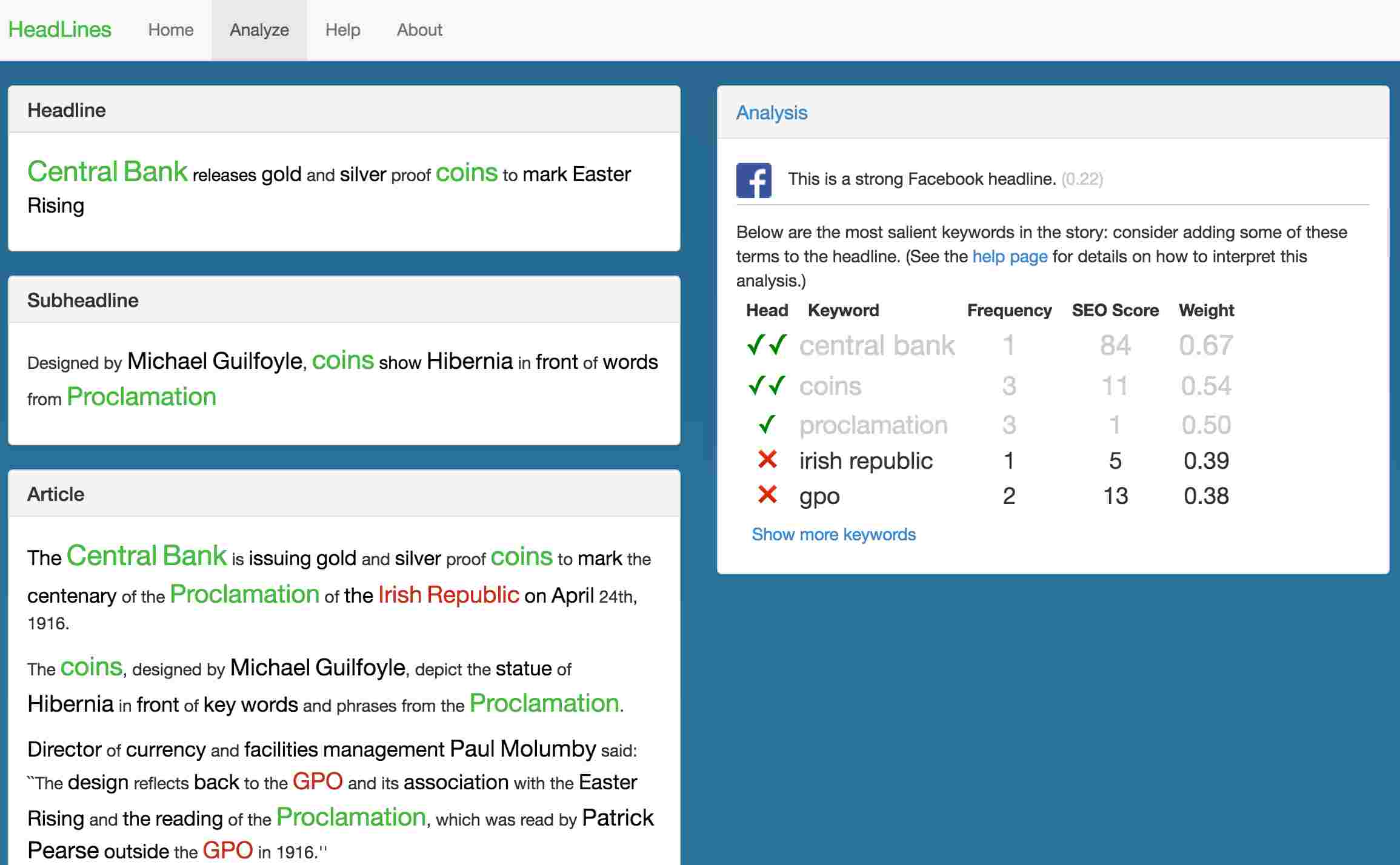This screenshot has height=865, width=1400.
Task: Click red Irish Republic in article
Action: tap(448, 595)
